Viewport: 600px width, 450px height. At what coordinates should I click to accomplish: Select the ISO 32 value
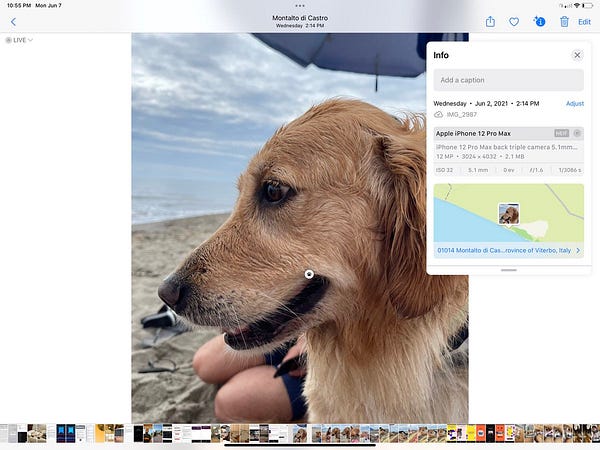point(444,170)
